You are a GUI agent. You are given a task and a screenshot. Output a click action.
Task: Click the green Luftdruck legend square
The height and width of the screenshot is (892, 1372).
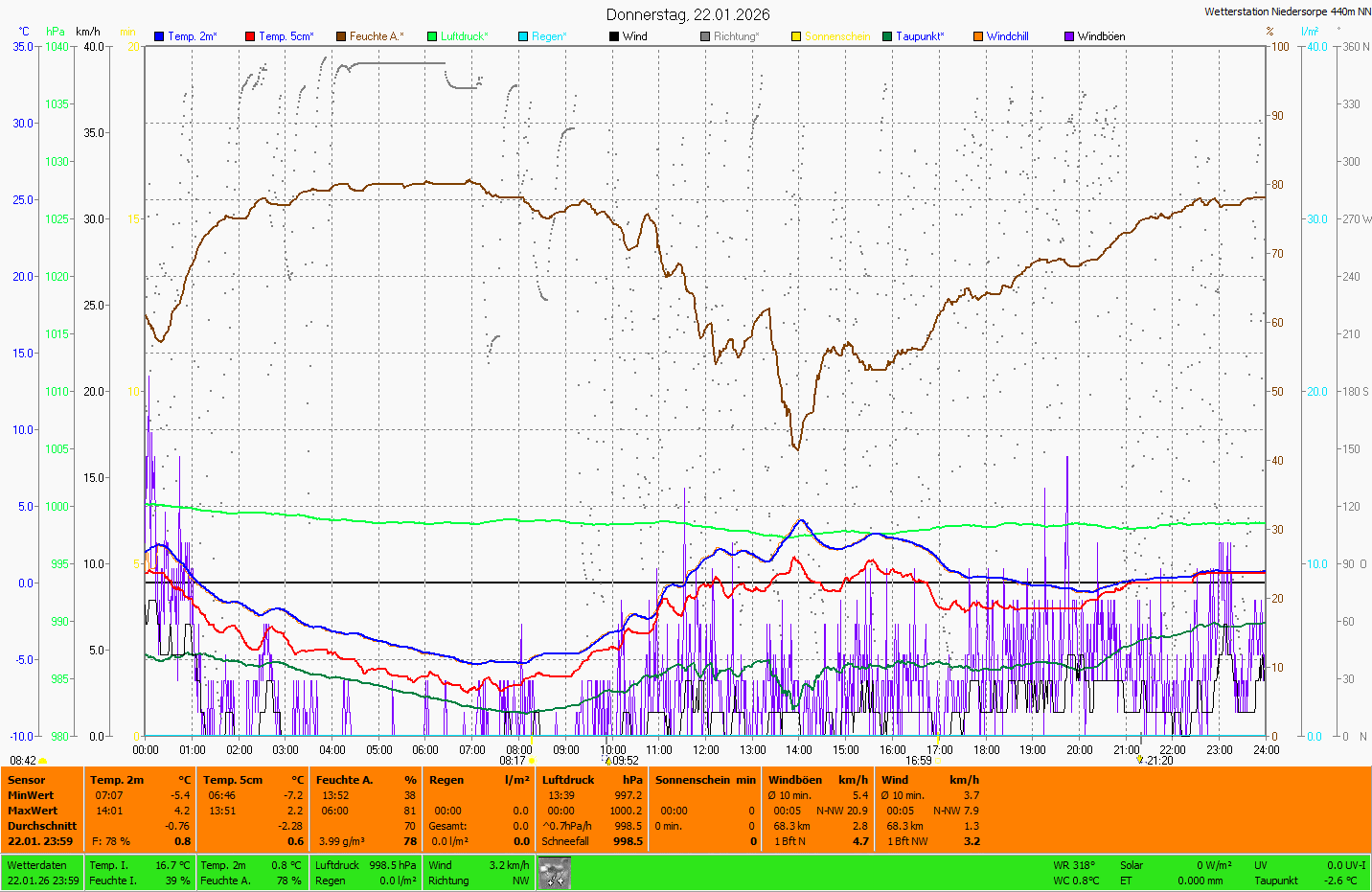point(432,36)
